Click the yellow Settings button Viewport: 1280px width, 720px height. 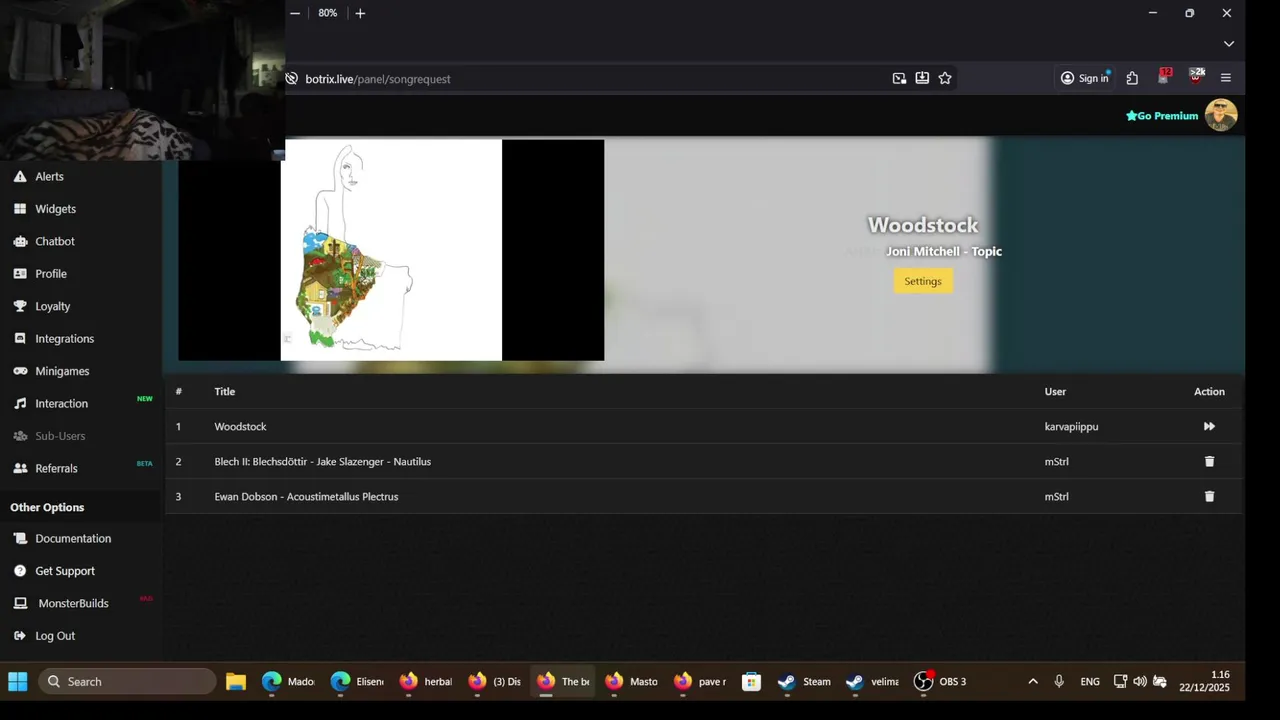coord(923,281)
